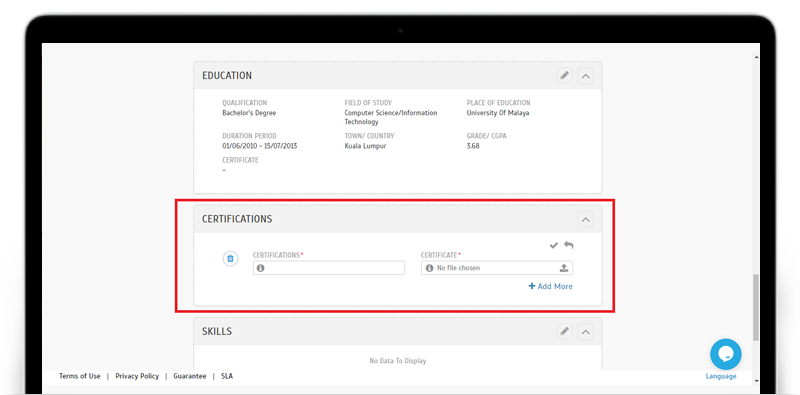This screenshot has height=395, width=800.
Task: Open Terms of Use link
Action: [x=80, y=376]
